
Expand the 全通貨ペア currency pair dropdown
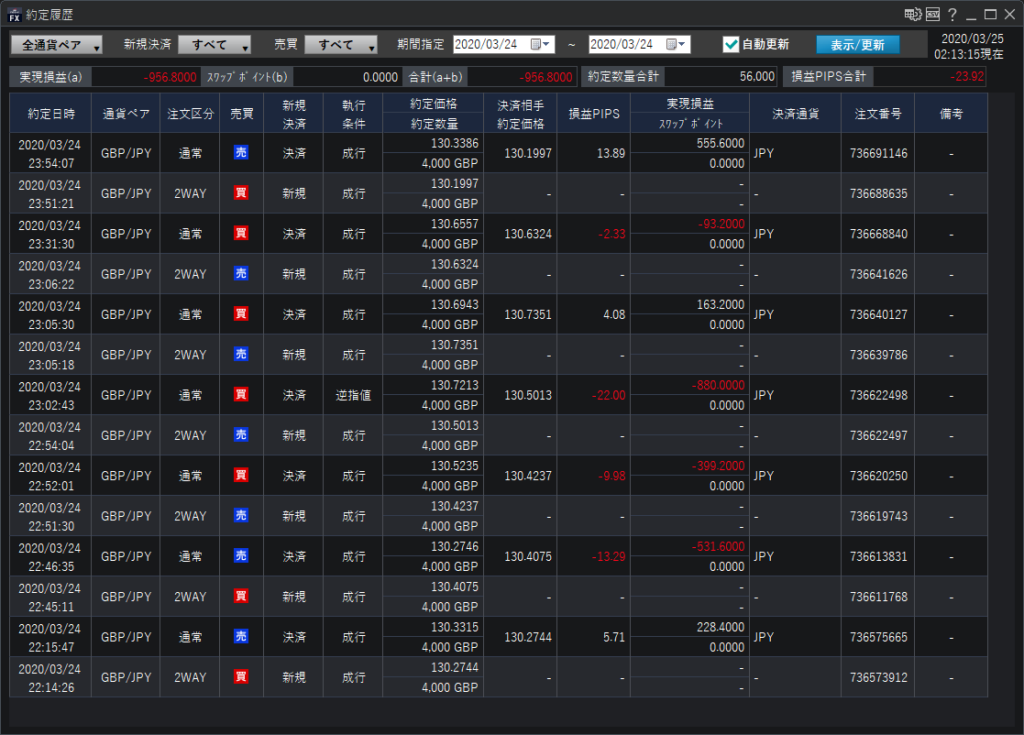pyautogui.click(x=57, y=45)
